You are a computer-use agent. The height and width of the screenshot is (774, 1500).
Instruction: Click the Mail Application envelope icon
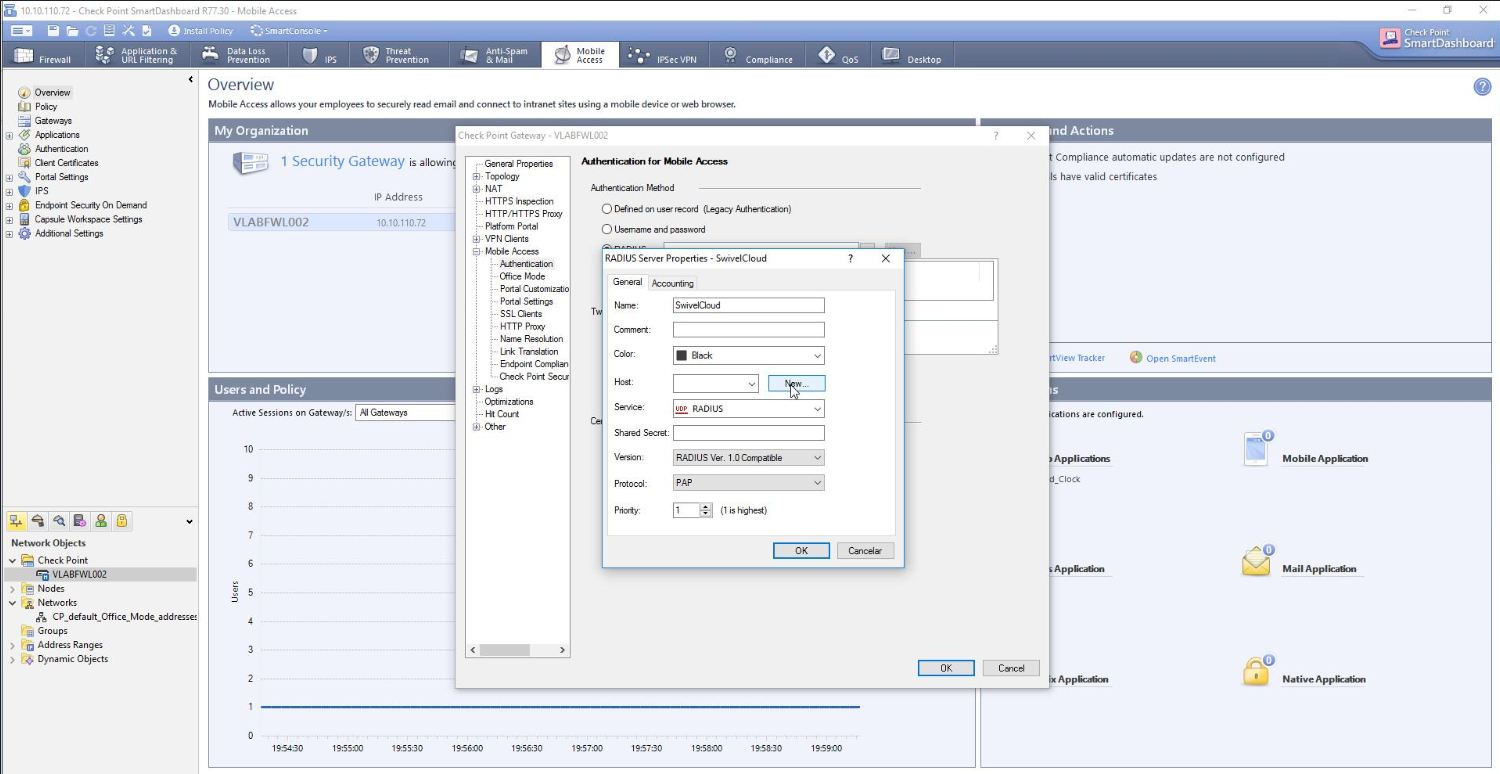[1256, 561]
